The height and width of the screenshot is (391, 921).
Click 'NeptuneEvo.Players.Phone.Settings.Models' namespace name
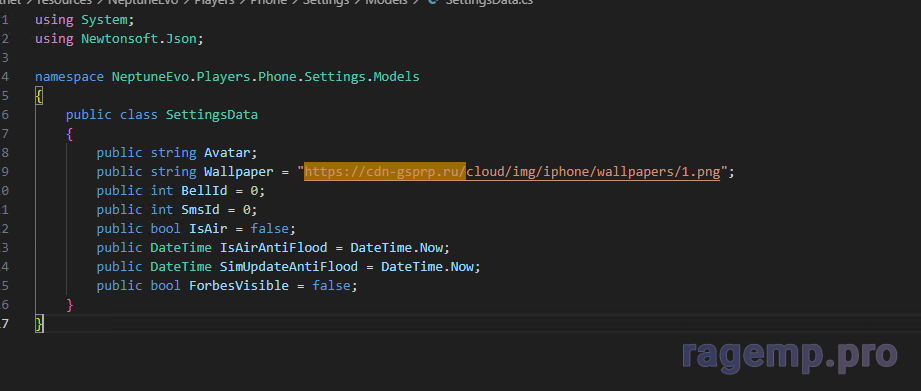(x=265, y=77)
